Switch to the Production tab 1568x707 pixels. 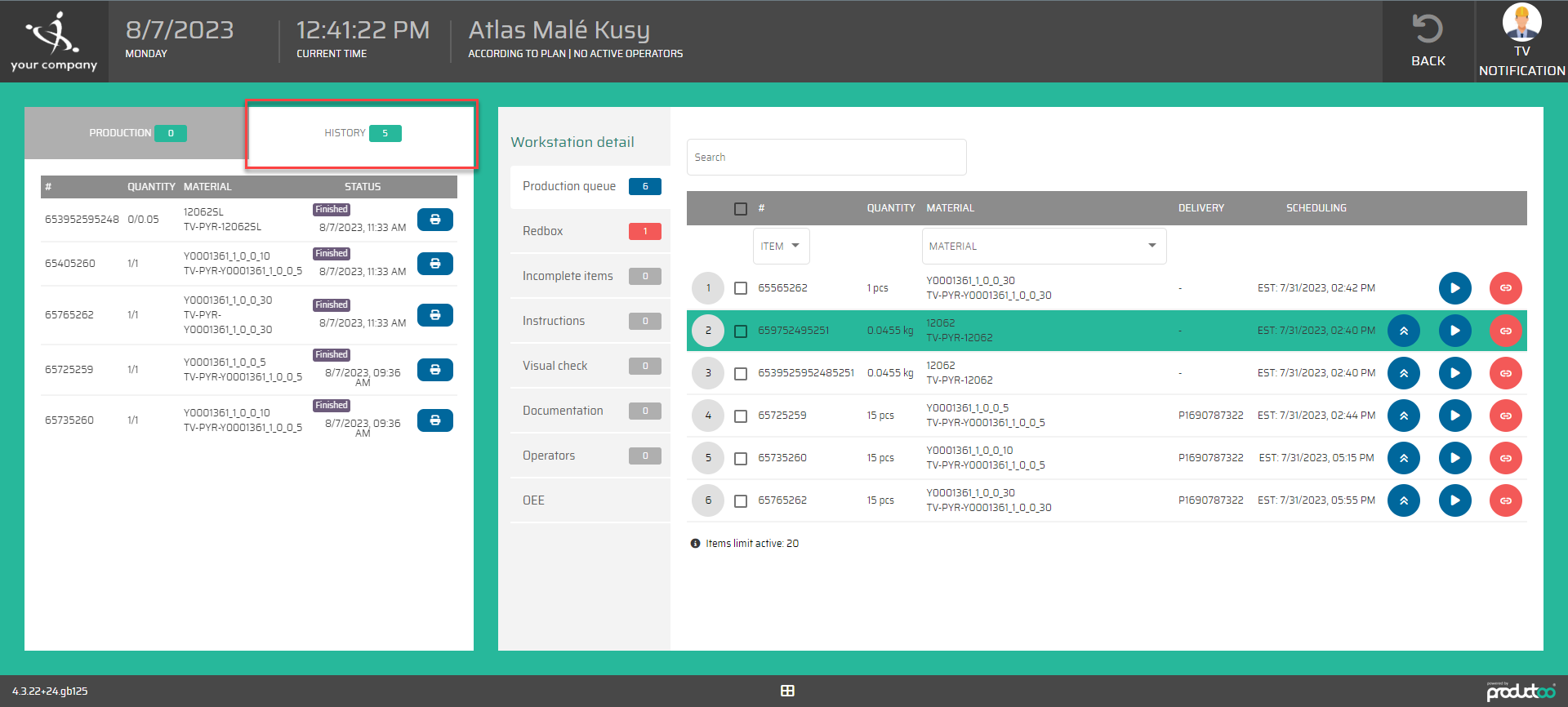(x=136, y=133)
